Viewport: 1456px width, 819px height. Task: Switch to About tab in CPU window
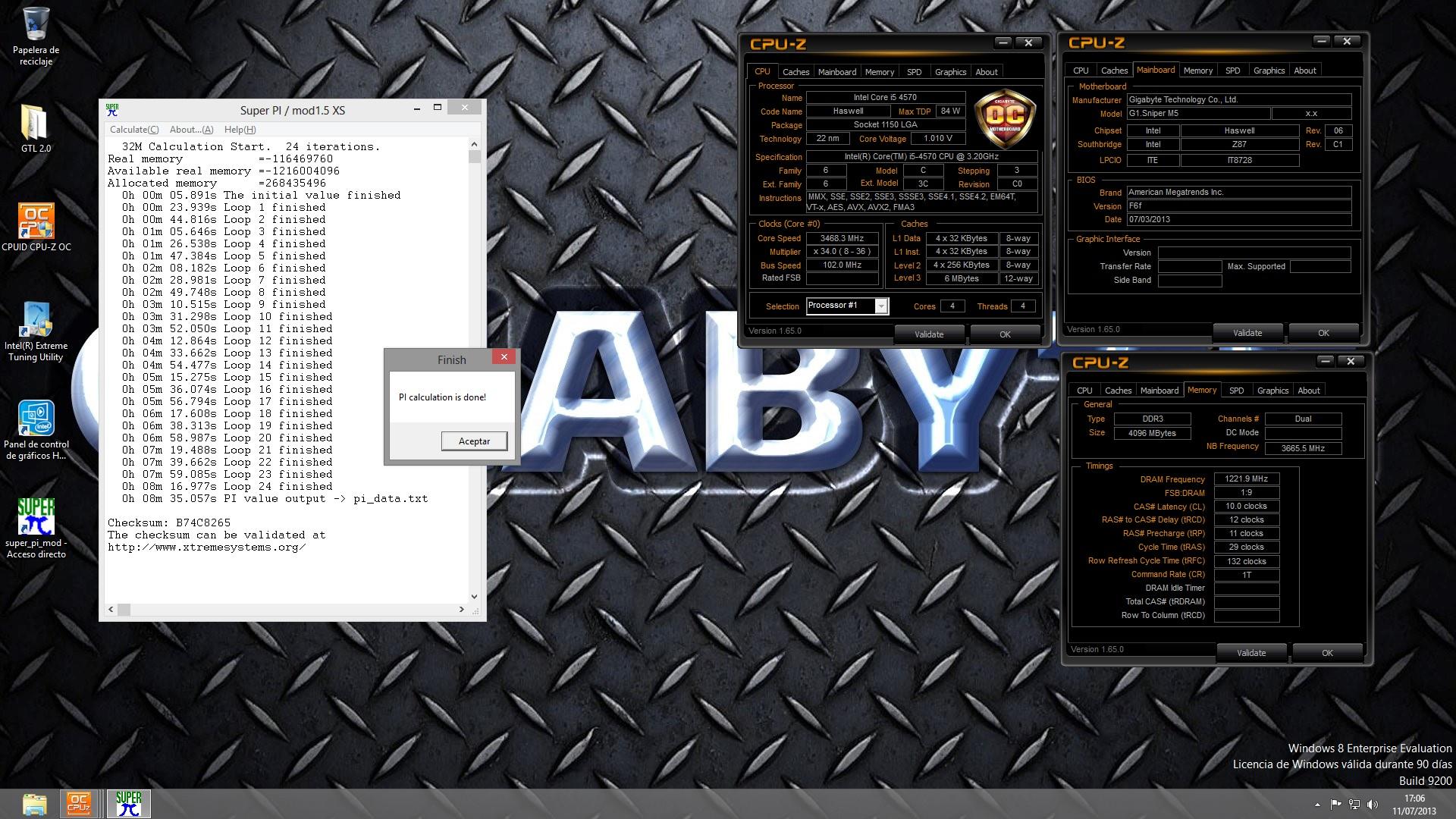tap(987, 72)
